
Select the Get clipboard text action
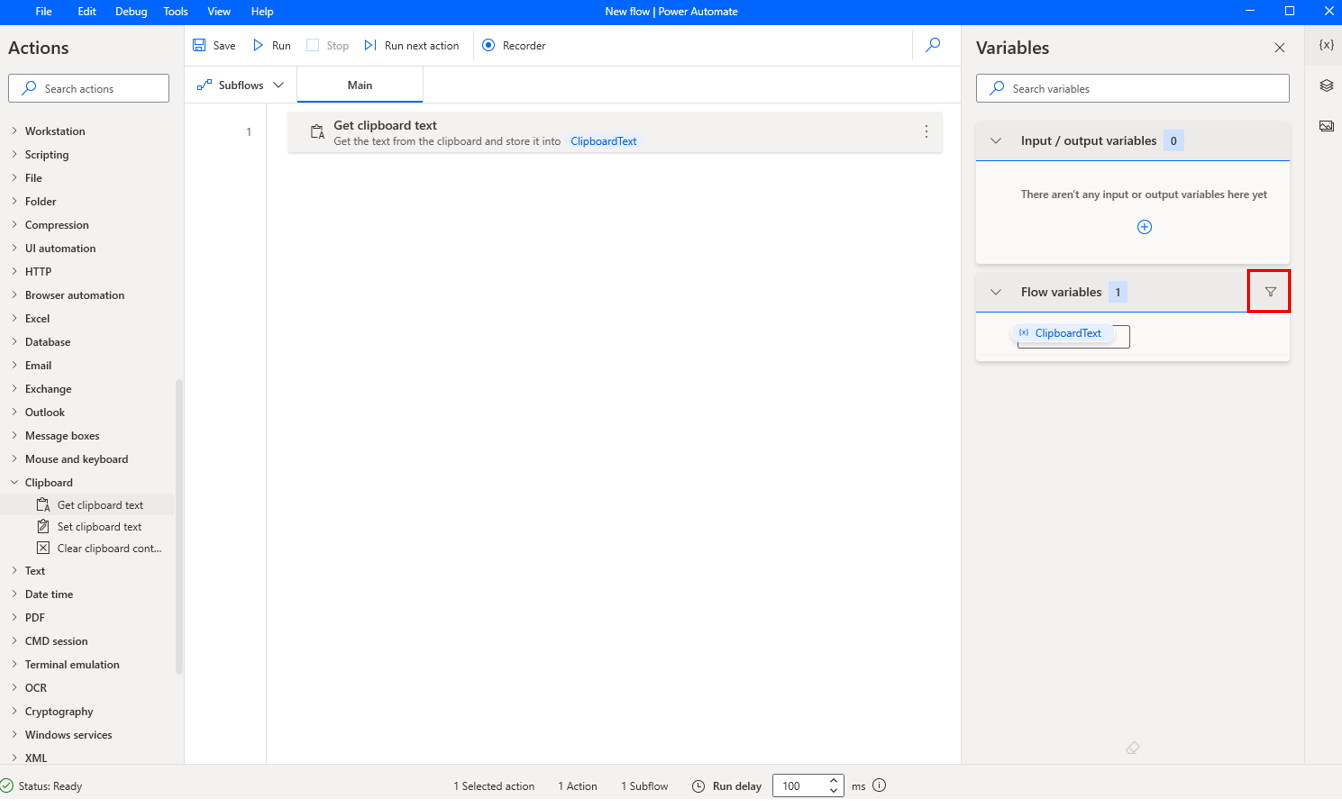point(615,131)
